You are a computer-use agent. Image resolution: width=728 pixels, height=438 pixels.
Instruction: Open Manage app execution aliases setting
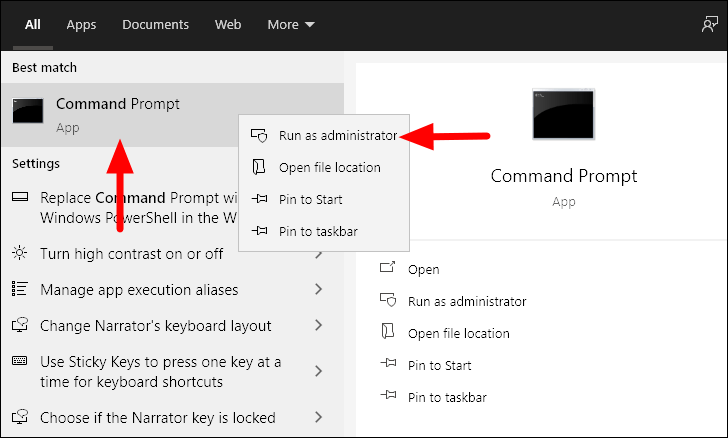[139, 289]
